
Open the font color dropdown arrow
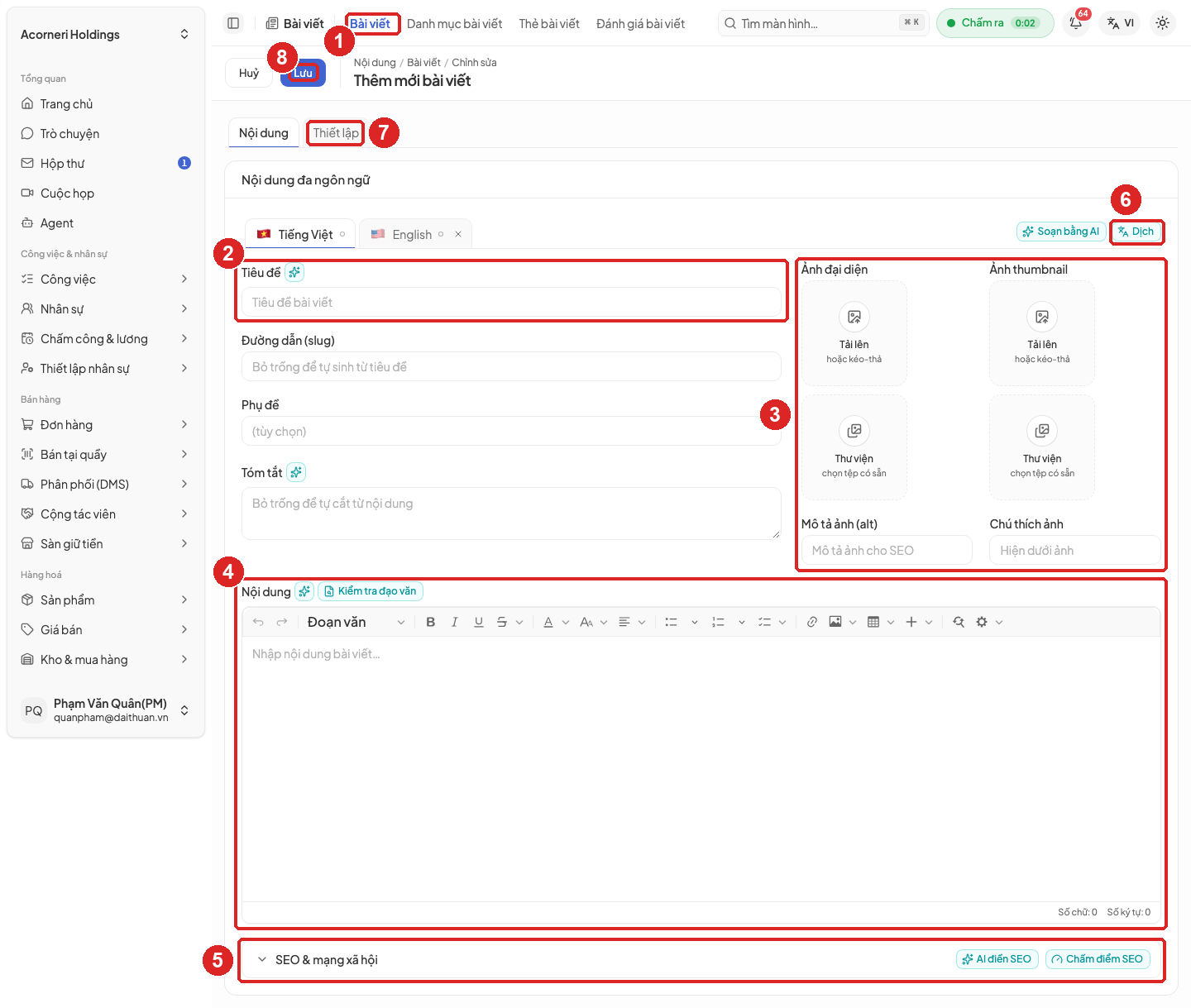[566, 622]
